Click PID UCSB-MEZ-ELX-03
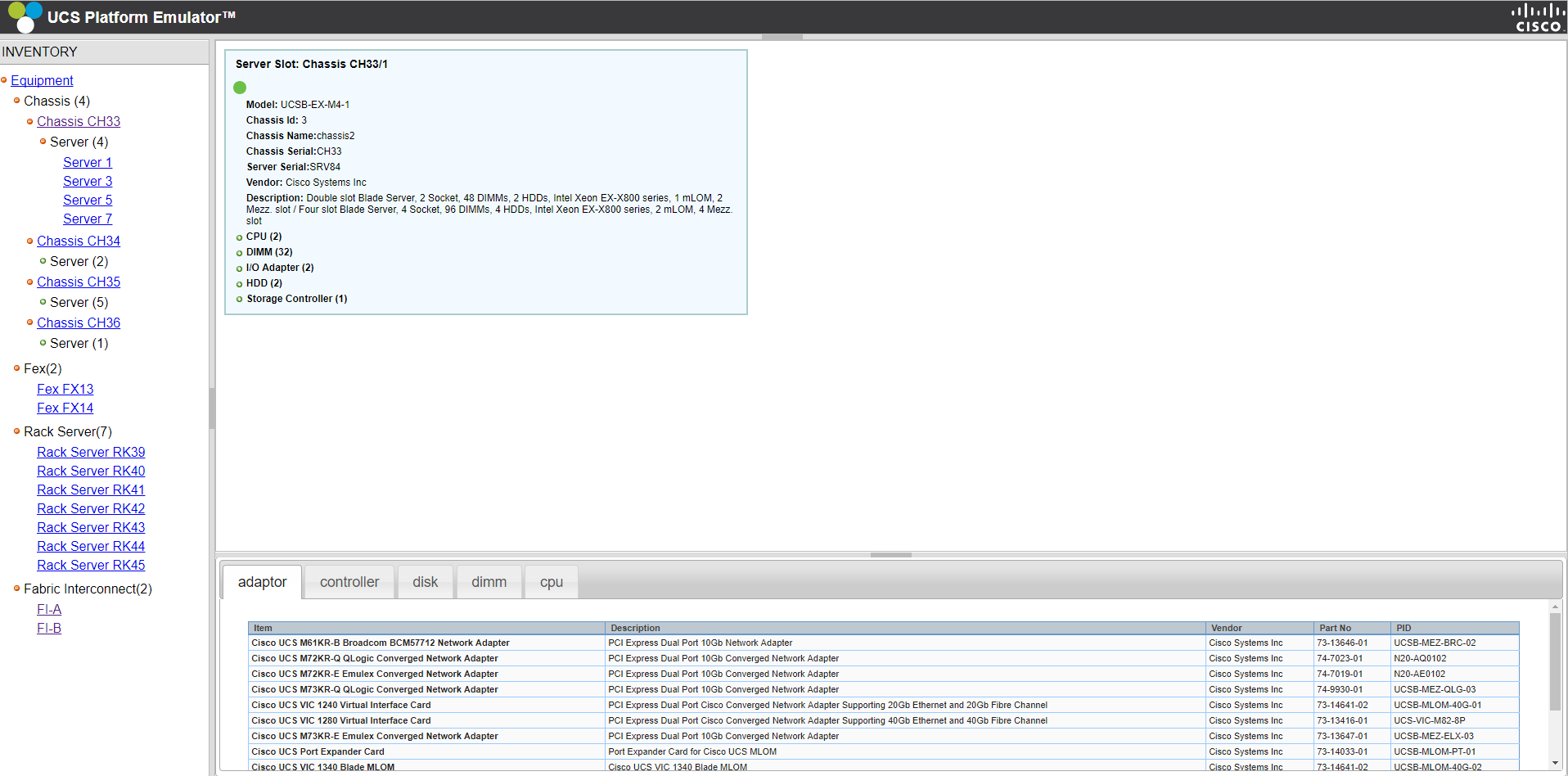Viewport: 1568px width, 776px height. 1434,736
